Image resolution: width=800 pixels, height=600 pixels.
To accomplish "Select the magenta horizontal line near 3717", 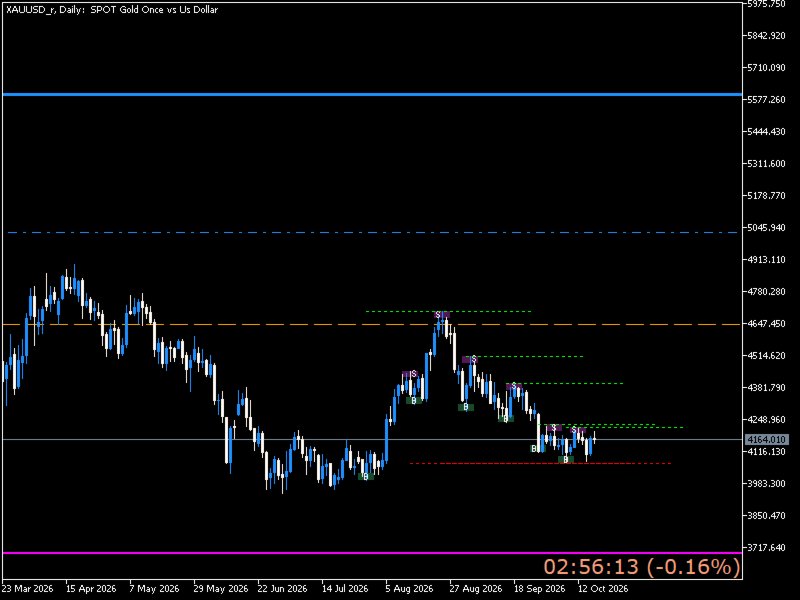I will 372,553.
